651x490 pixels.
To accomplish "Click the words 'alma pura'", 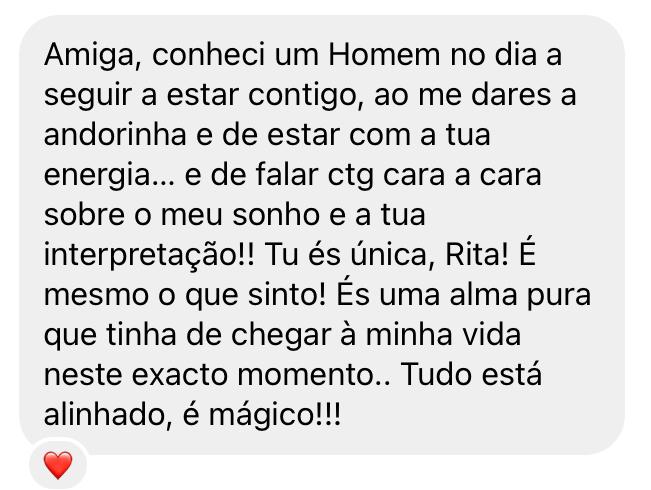I will point(520,296).
